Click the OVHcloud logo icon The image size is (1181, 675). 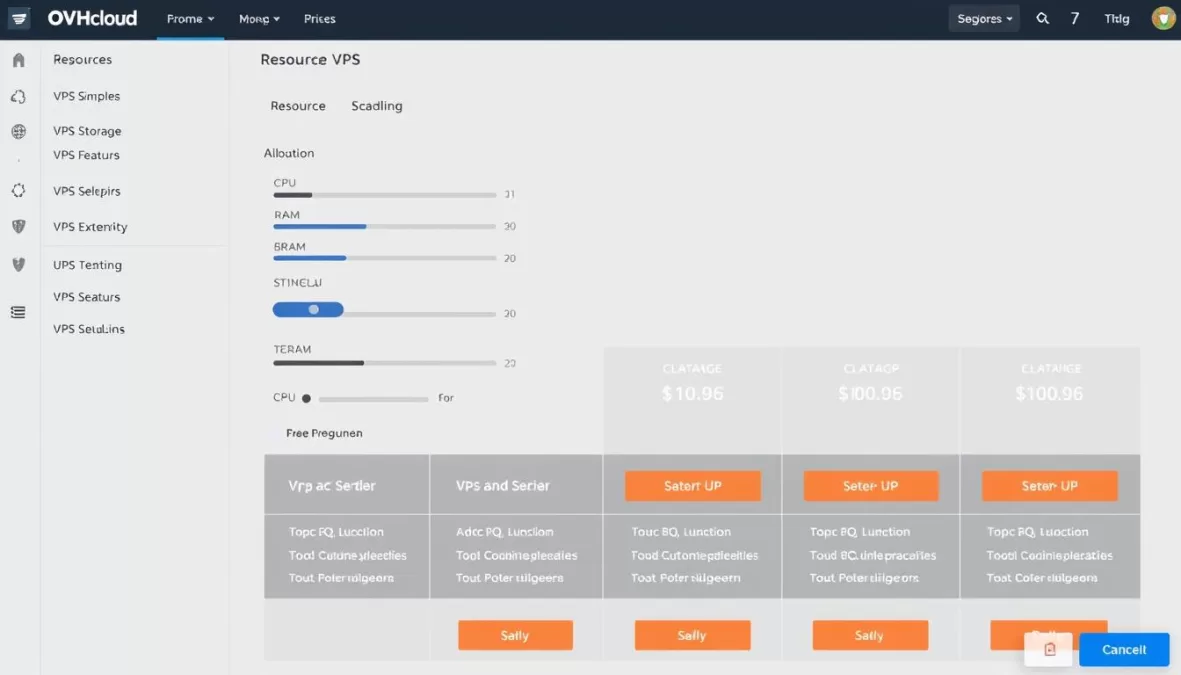(x=18, y=18)
